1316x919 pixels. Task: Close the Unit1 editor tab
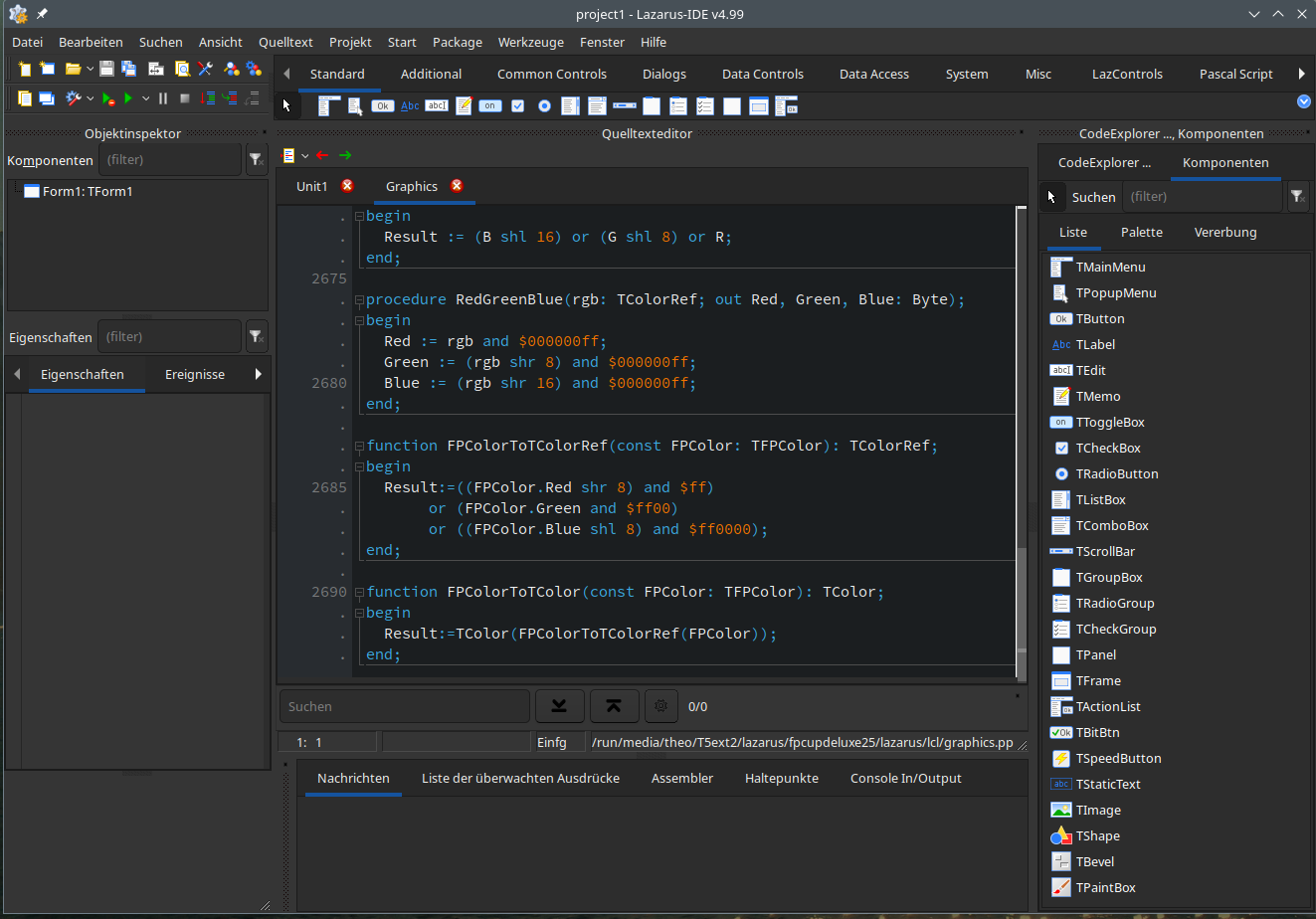coord(347,186)
